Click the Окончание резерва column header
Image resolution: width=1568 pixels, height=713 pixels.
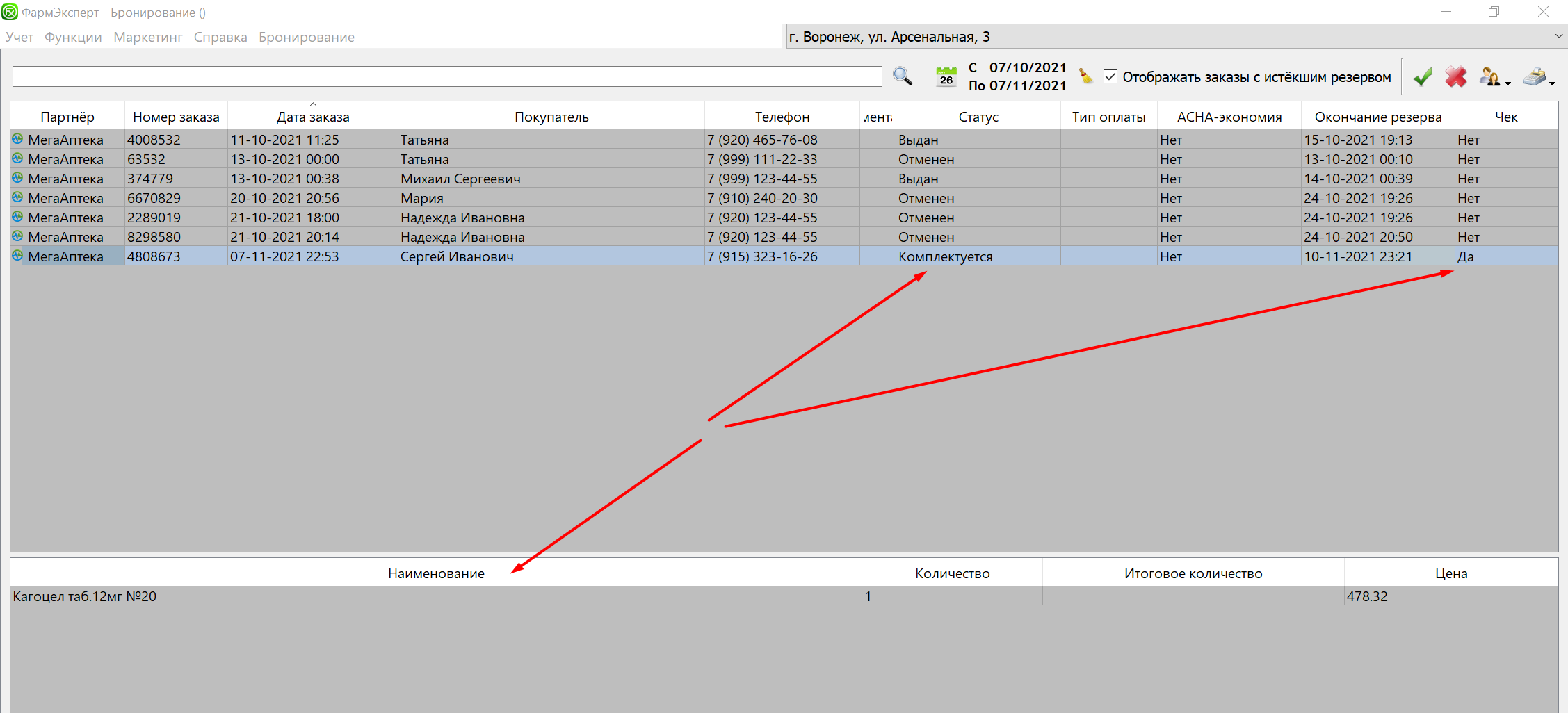1378,117
